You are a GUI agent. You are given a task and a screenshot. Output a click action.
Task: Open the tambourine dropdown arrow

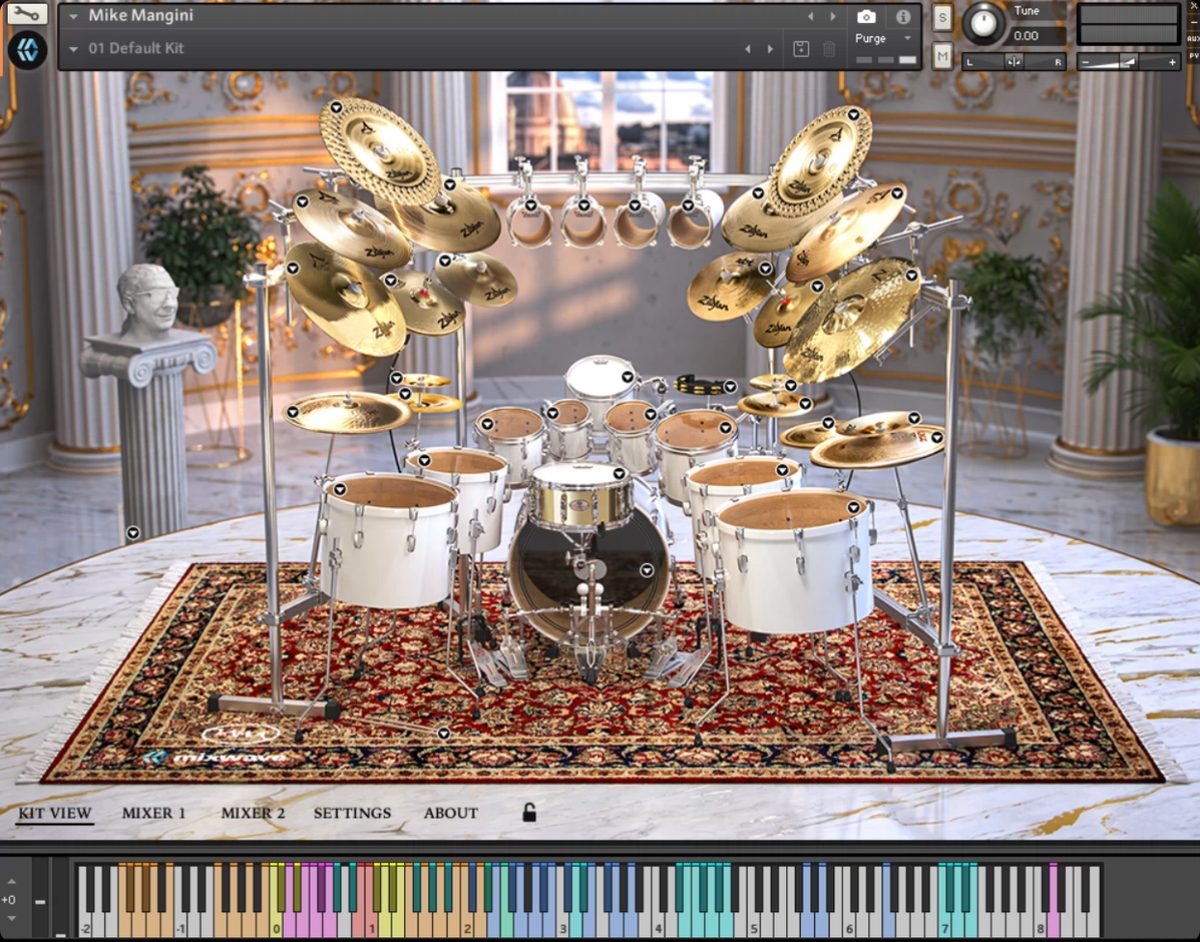[x=730, y=386]
